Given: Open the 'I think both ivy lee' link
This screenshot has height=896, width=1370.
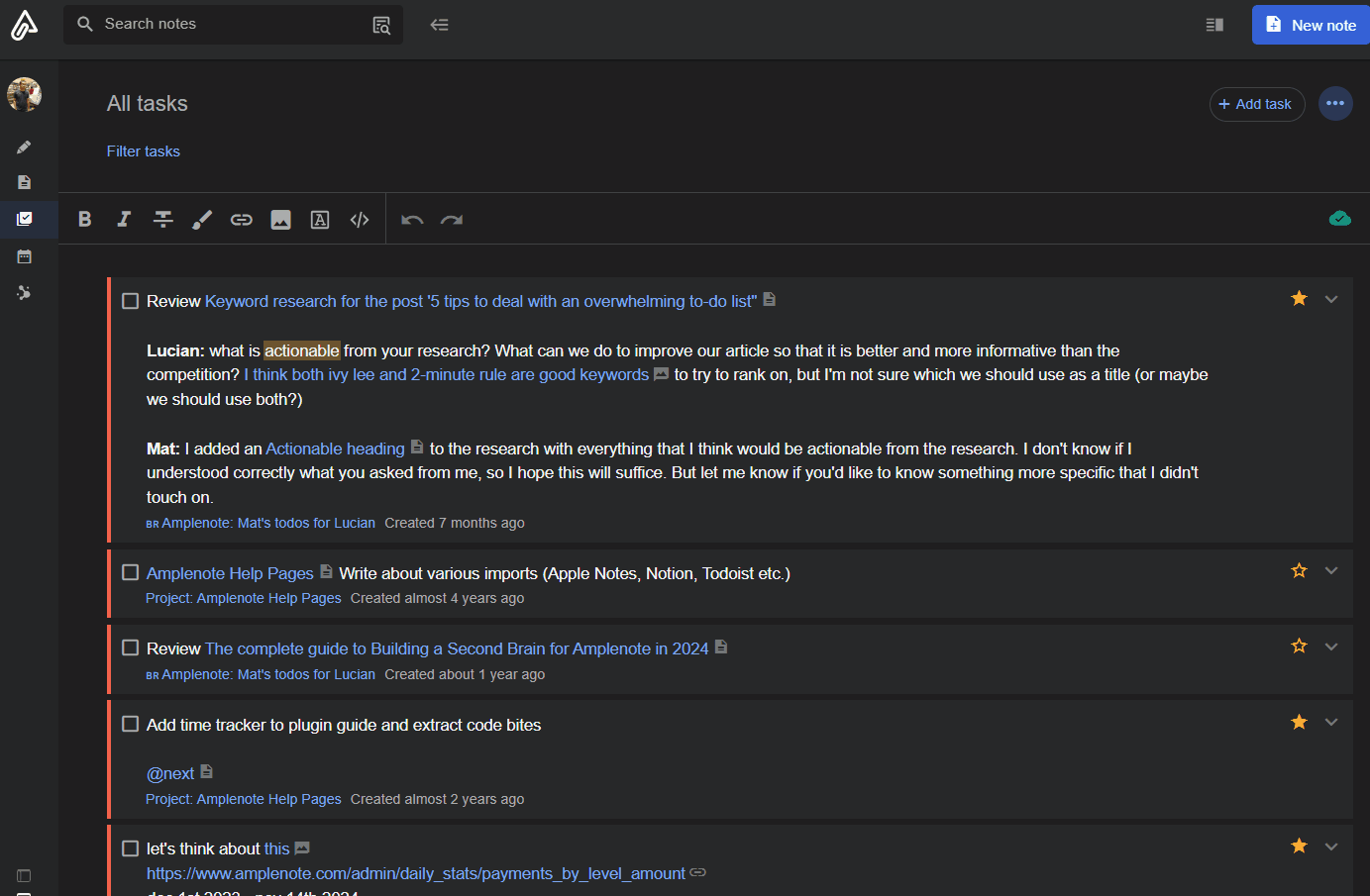Looking at the screenshot, I should point(447,374).
